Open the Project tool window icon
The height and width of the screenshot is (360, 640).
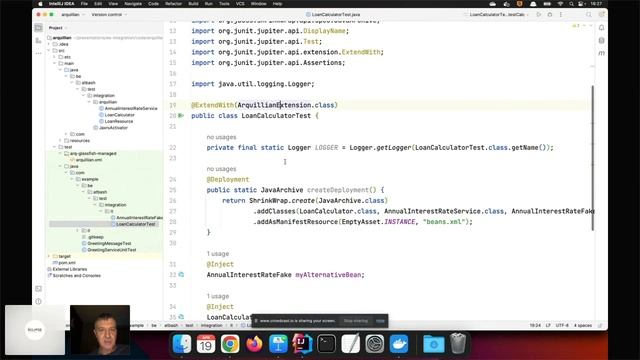click(x=38, y=28)
